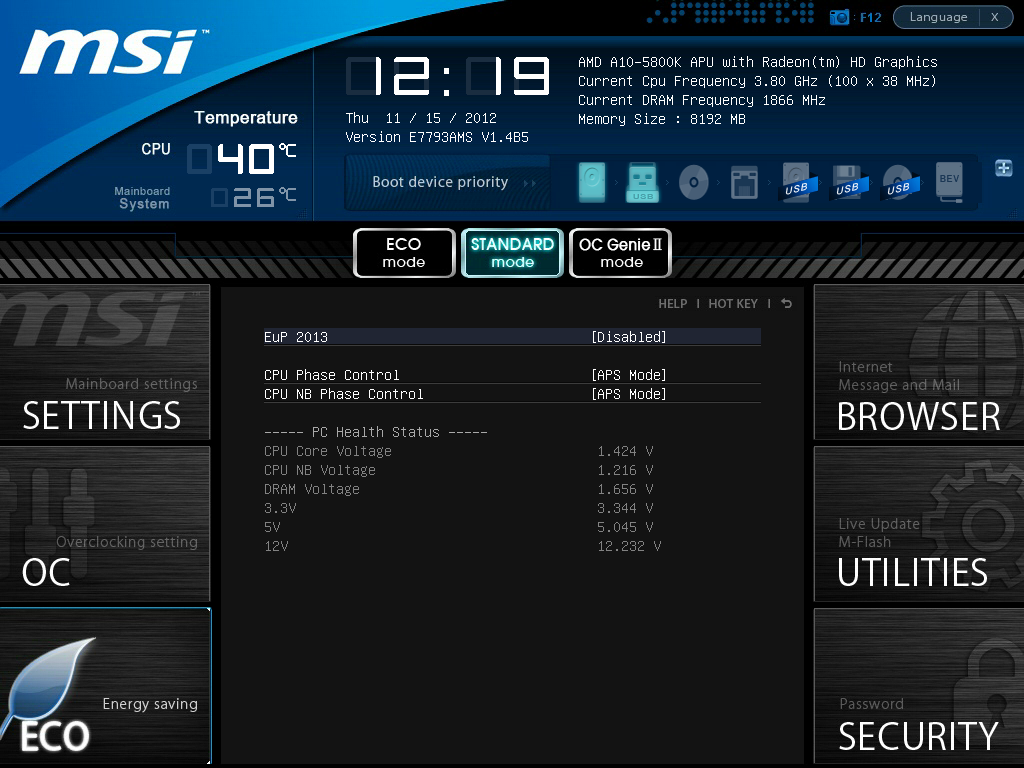Open the OC overclocking panel
The height and width of the screenshot is (768, 1024).
[x=104, y=524]
